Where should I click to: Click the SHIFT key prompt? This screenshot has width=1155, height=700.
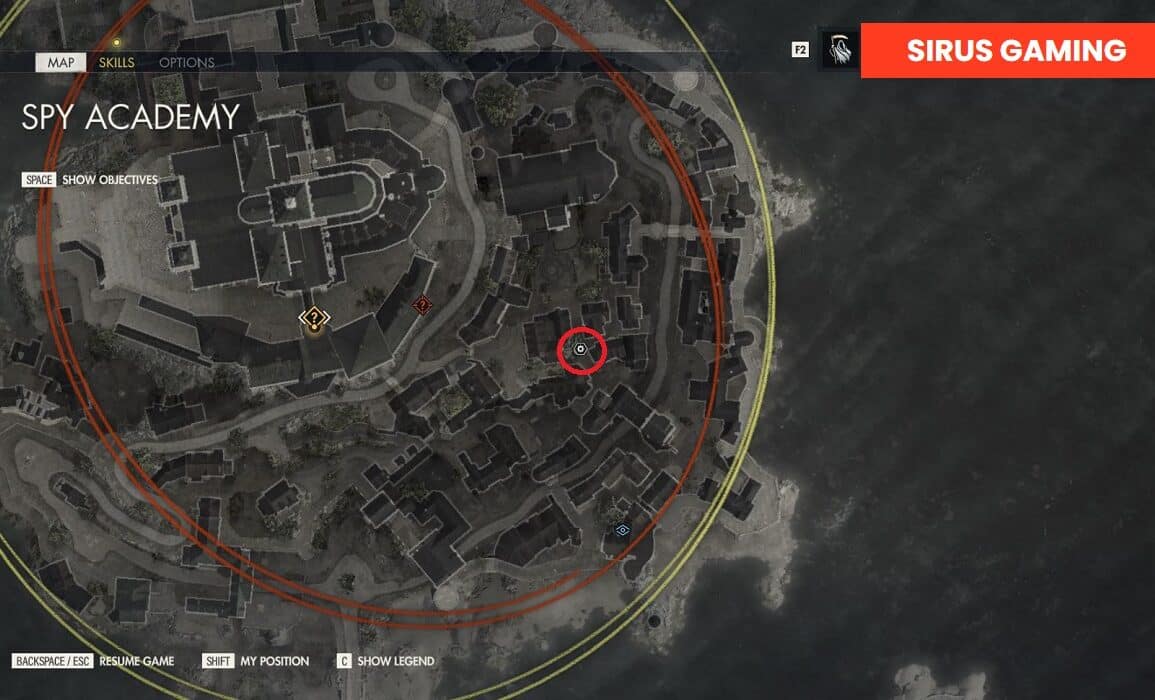tap(218, 661)
